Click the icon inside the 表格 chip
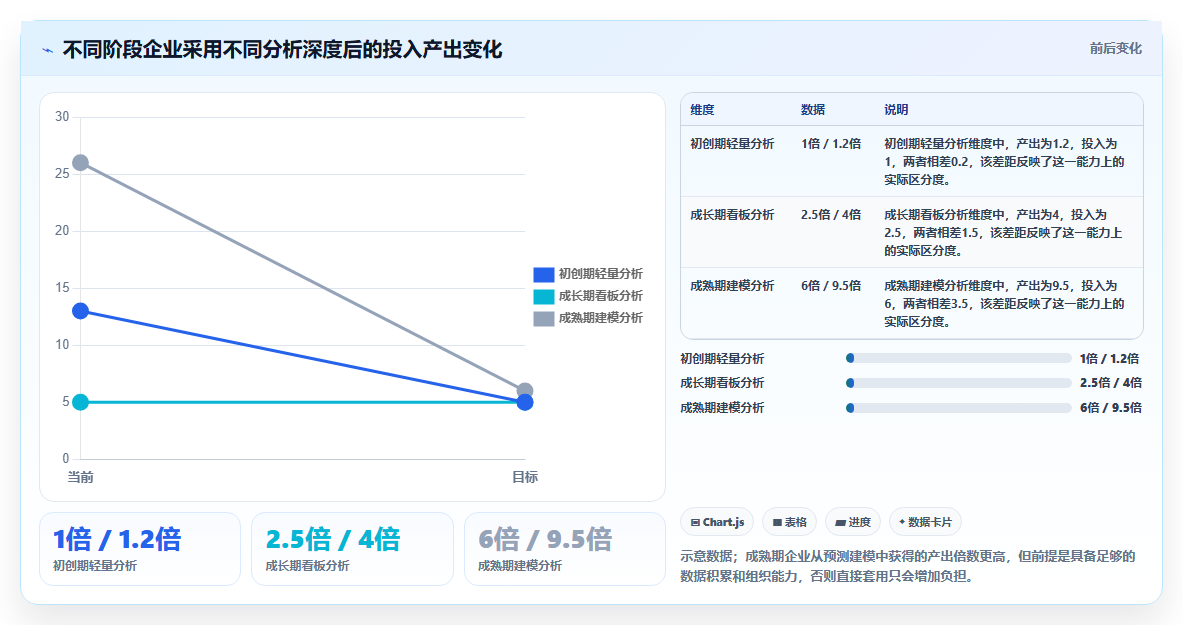The image size is (1183, 625). (777, 522)
